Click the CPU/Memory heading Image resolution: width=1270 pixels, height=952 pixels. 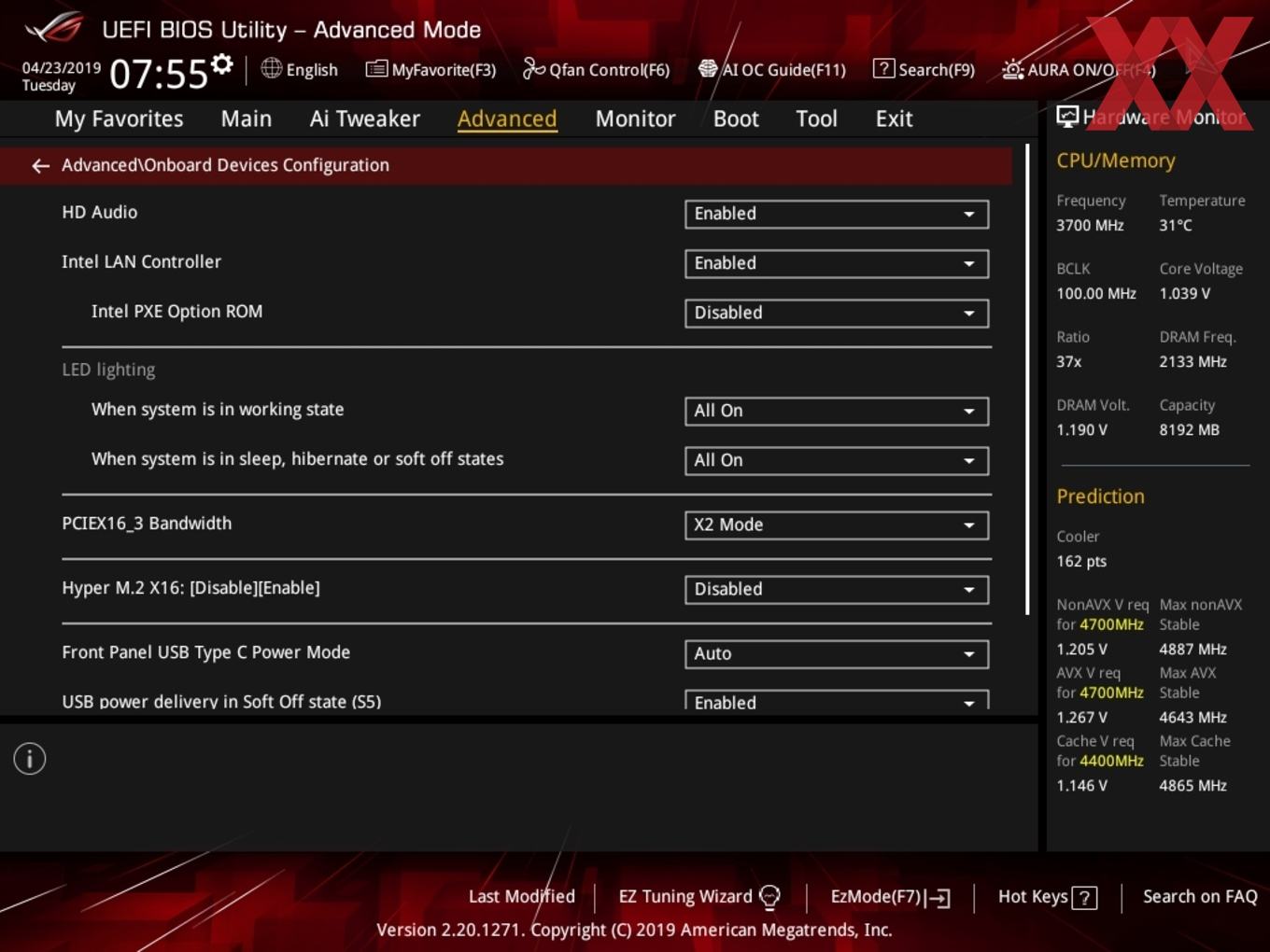pyautogui.click(x=1116, y=161)
